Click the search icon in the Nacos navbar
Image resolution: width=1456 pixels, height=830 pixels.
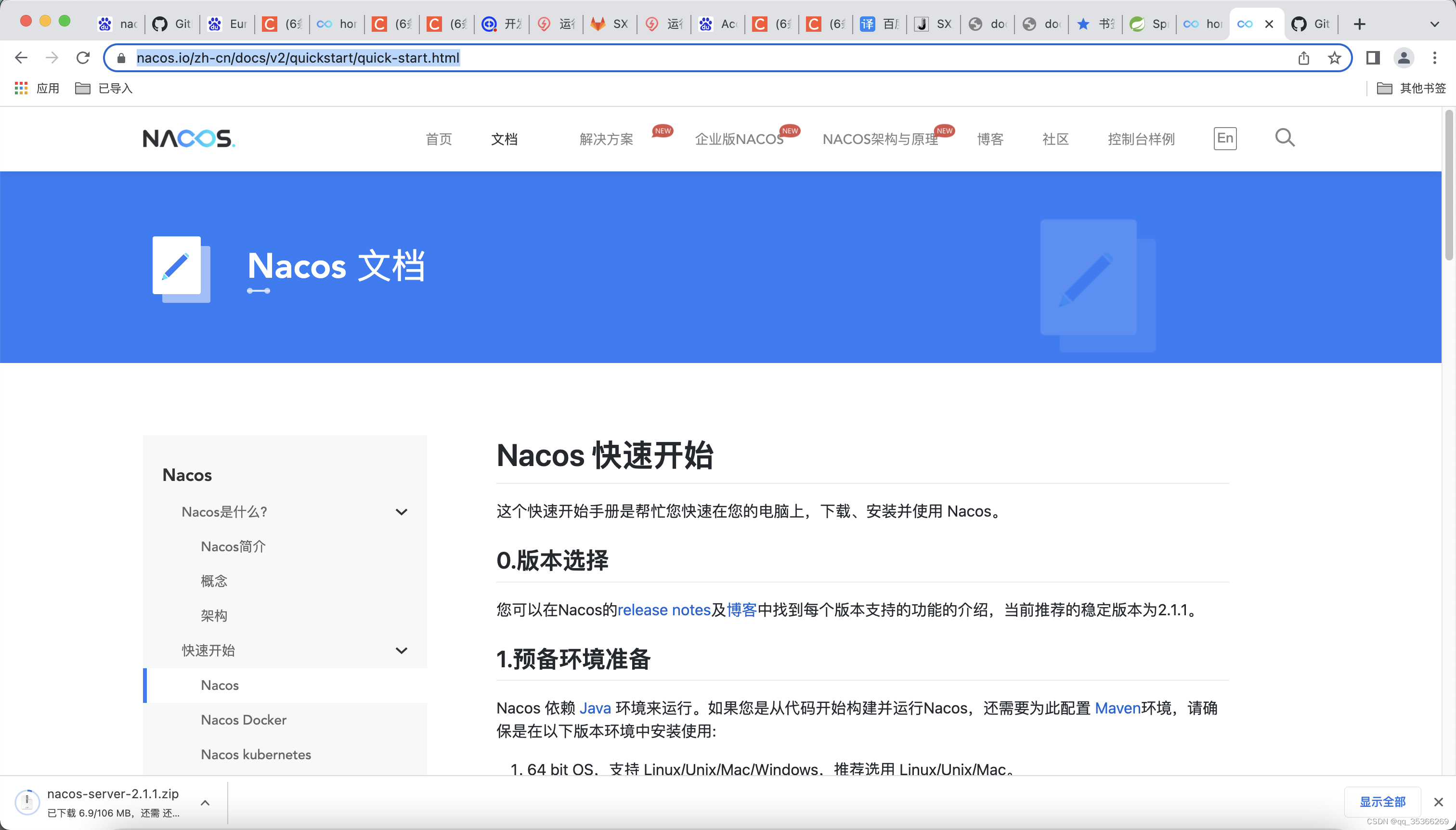click(1285, 138)
